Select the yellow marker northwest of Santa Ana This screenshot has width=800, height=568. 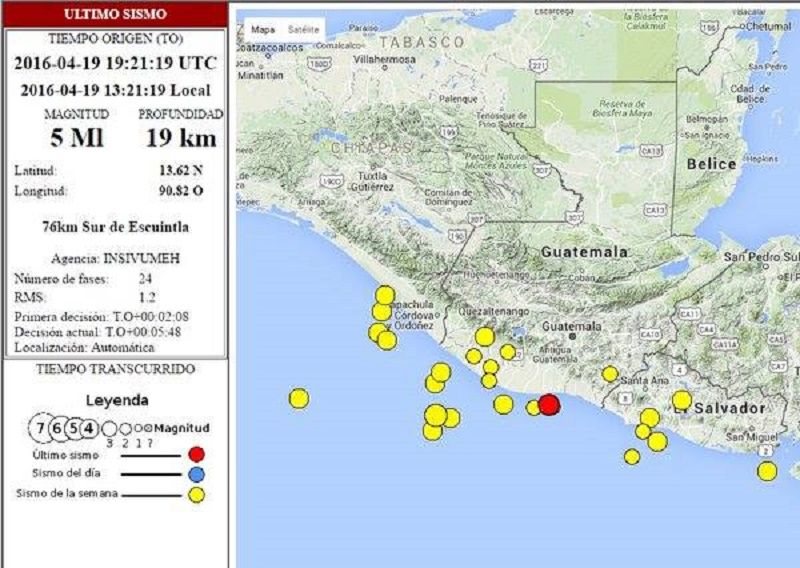point(609,374)
